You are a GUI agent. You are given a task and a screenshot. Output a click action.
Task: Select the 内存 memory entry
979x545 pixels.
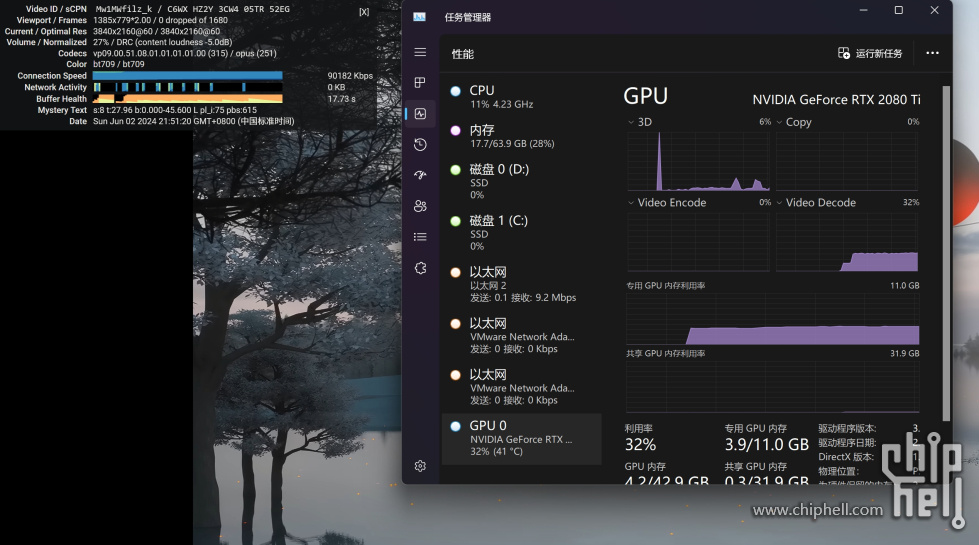[x=521, y=136]
